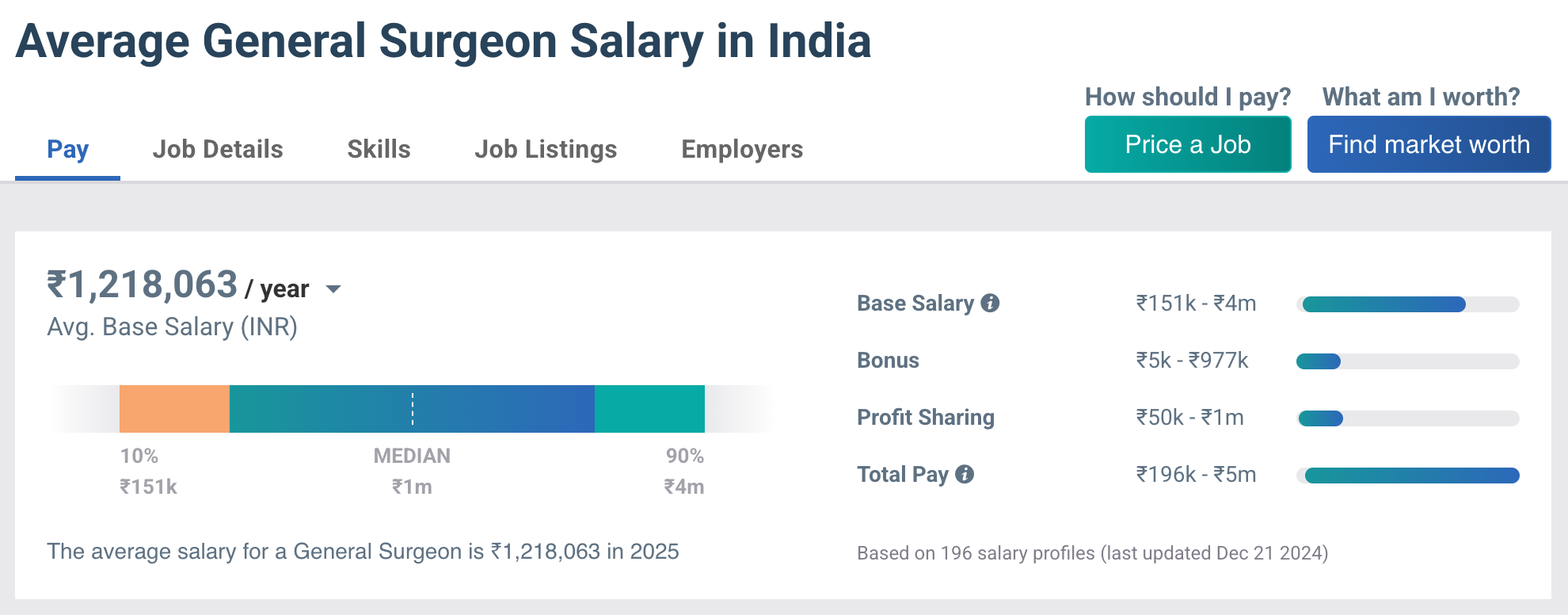This screenshot has height=615, width=1568.
Task: Select the Bonus range indicator bar
Action: pyautogui.click(x=1408, y=360)
